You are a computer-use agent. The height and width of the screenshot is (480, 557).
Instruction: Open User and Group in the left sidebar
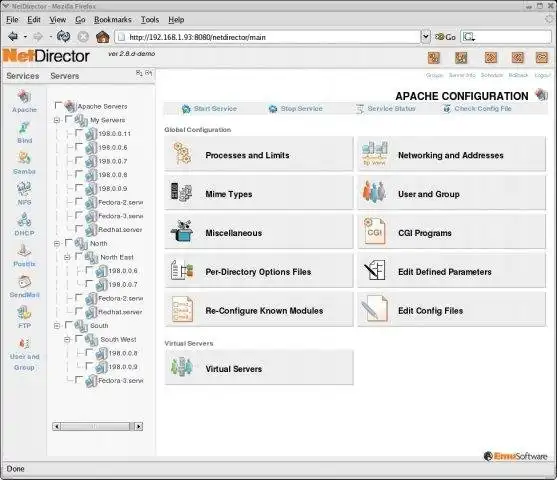pyautogui.click(x=24, y=354)
